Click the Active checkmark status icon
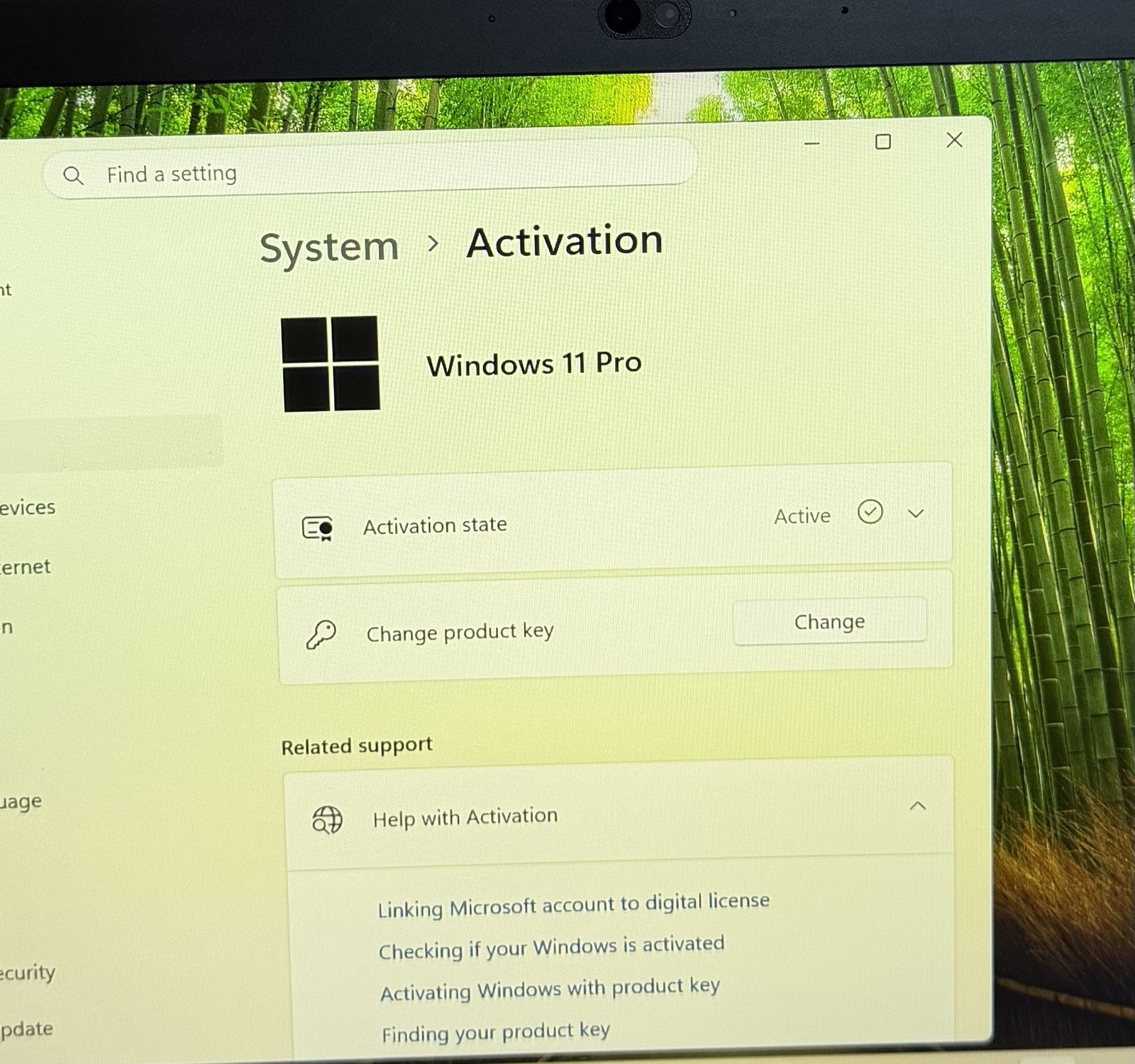 [870, 511]
